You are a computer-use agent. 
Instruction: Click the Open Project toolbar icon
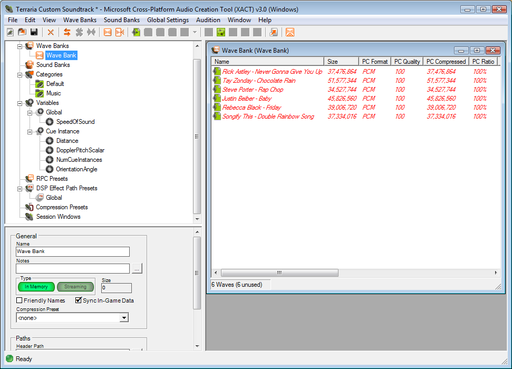coord(22,32)
